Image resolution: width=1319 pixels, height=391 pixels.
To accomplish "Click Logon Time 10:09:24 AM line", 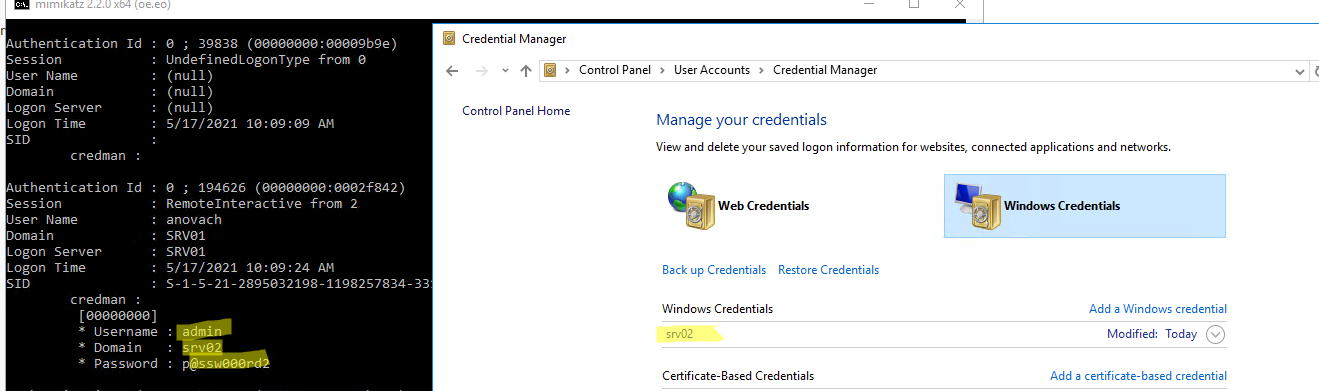I will pyautogui.click(x=170, y=268).
